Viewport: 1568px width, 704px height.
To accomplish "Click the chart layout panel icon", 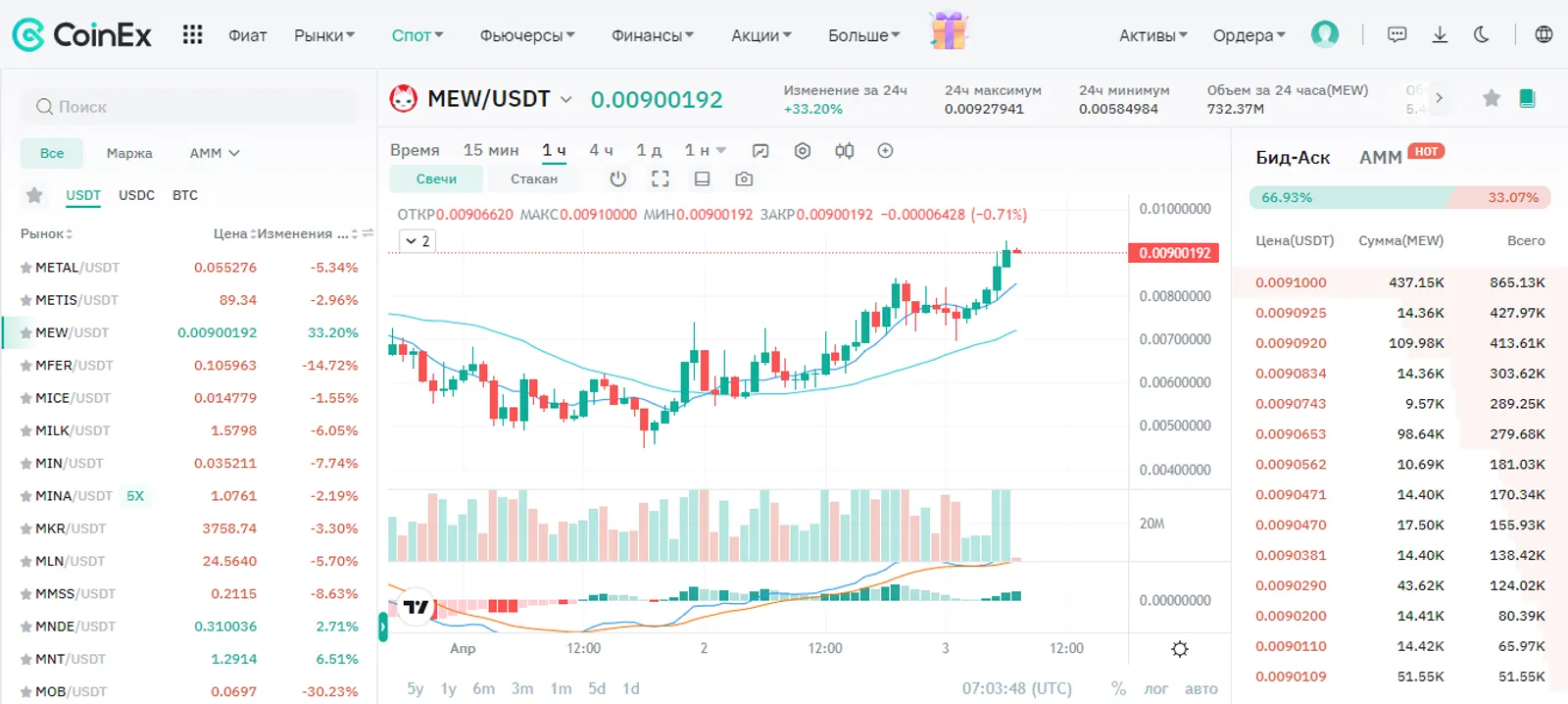I will click(x=702, y=179).
